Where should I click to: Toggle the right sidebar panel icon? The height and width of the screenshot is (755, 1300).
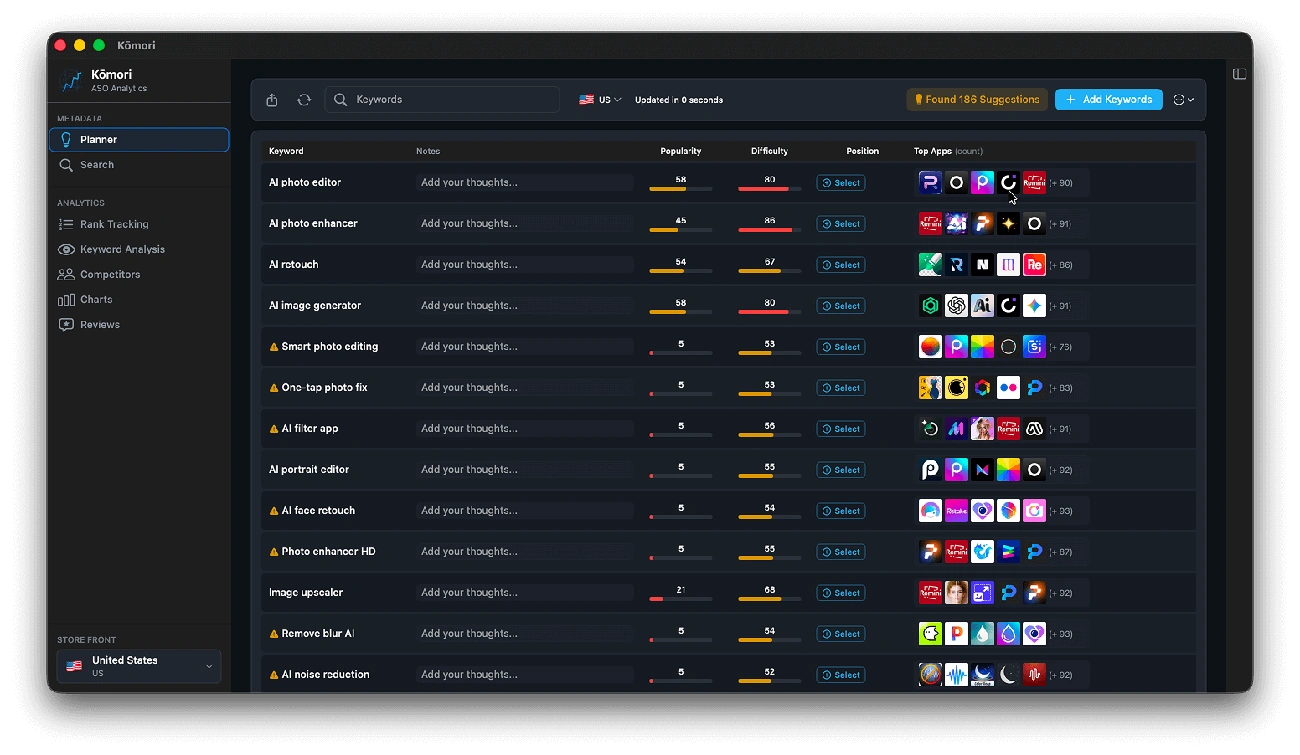coord(1239,73)
